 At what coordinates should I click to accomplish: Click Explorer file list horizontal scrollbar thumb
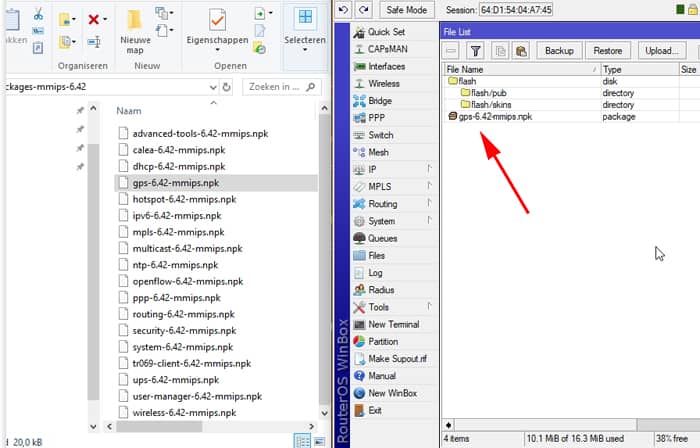159,427
